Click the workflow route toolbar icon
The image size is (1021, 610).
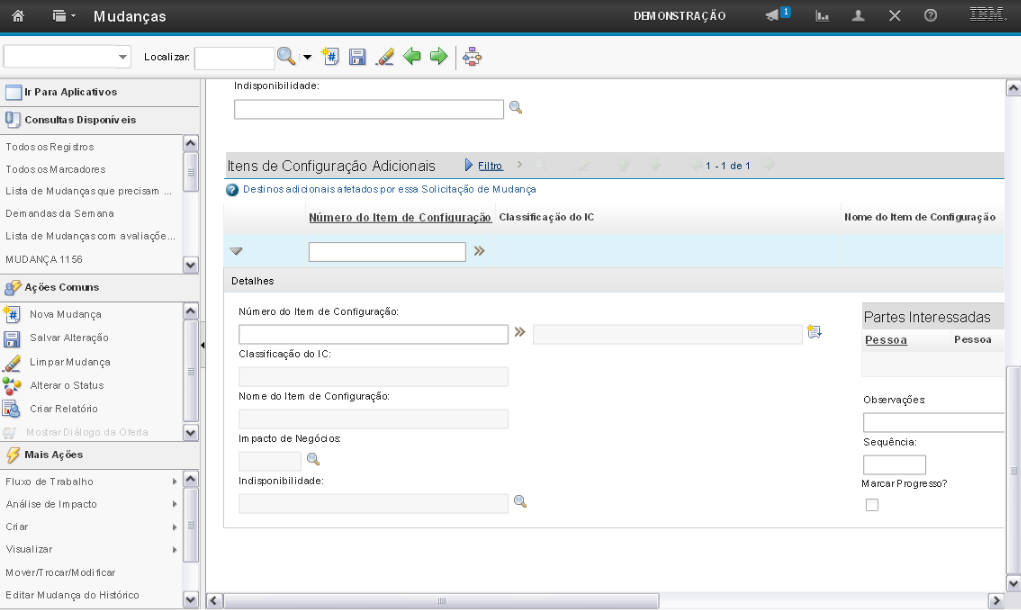click(x=473, y=58)
